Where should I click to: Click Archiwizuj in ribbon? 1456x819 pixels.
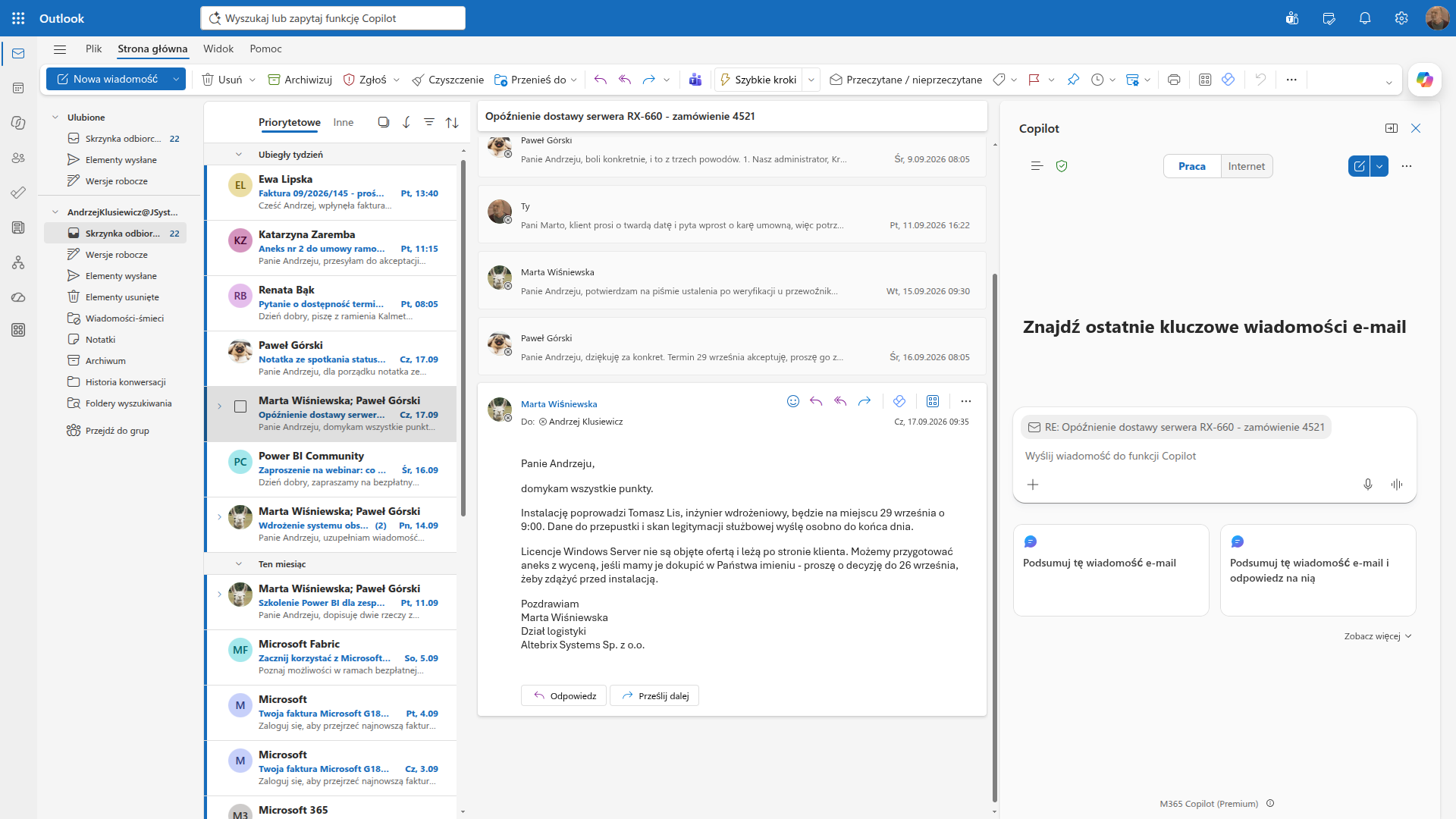[x=300, y=80]
